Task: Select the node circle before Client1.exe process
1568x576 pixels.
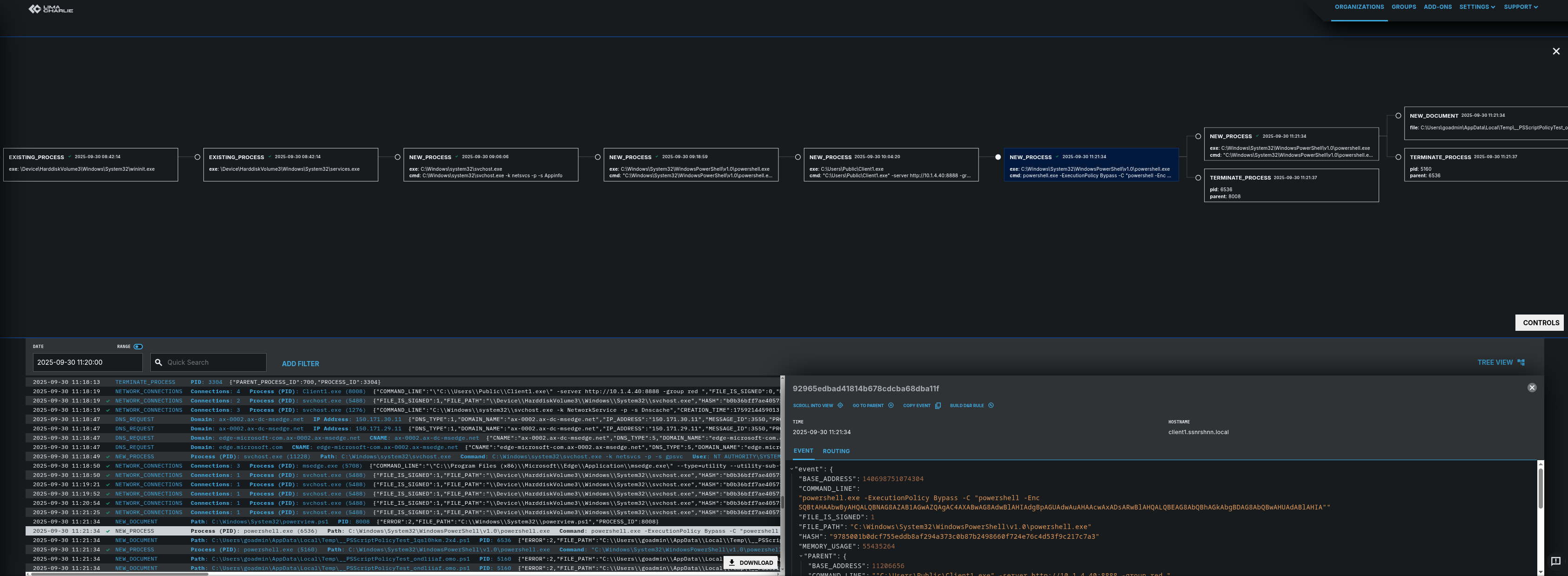Action: point(797,157)
